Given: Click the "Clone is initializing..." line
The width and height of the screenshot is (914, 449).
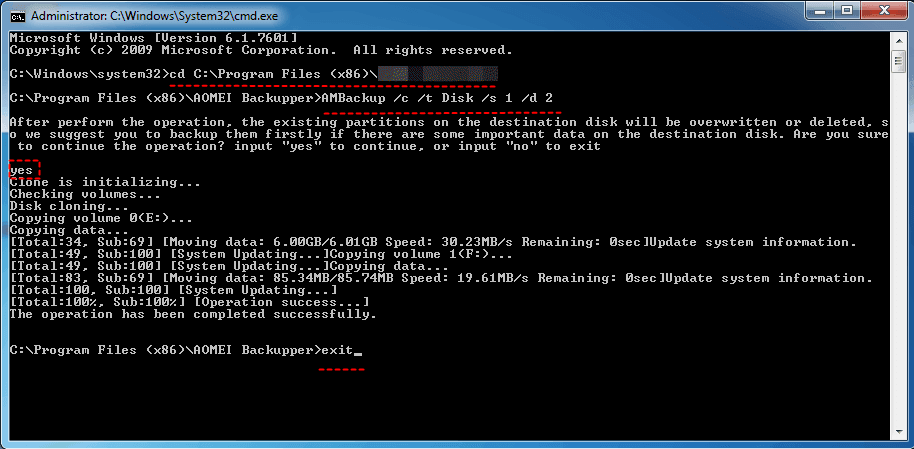Looking at the screenshot, I should tap(104, 183).
